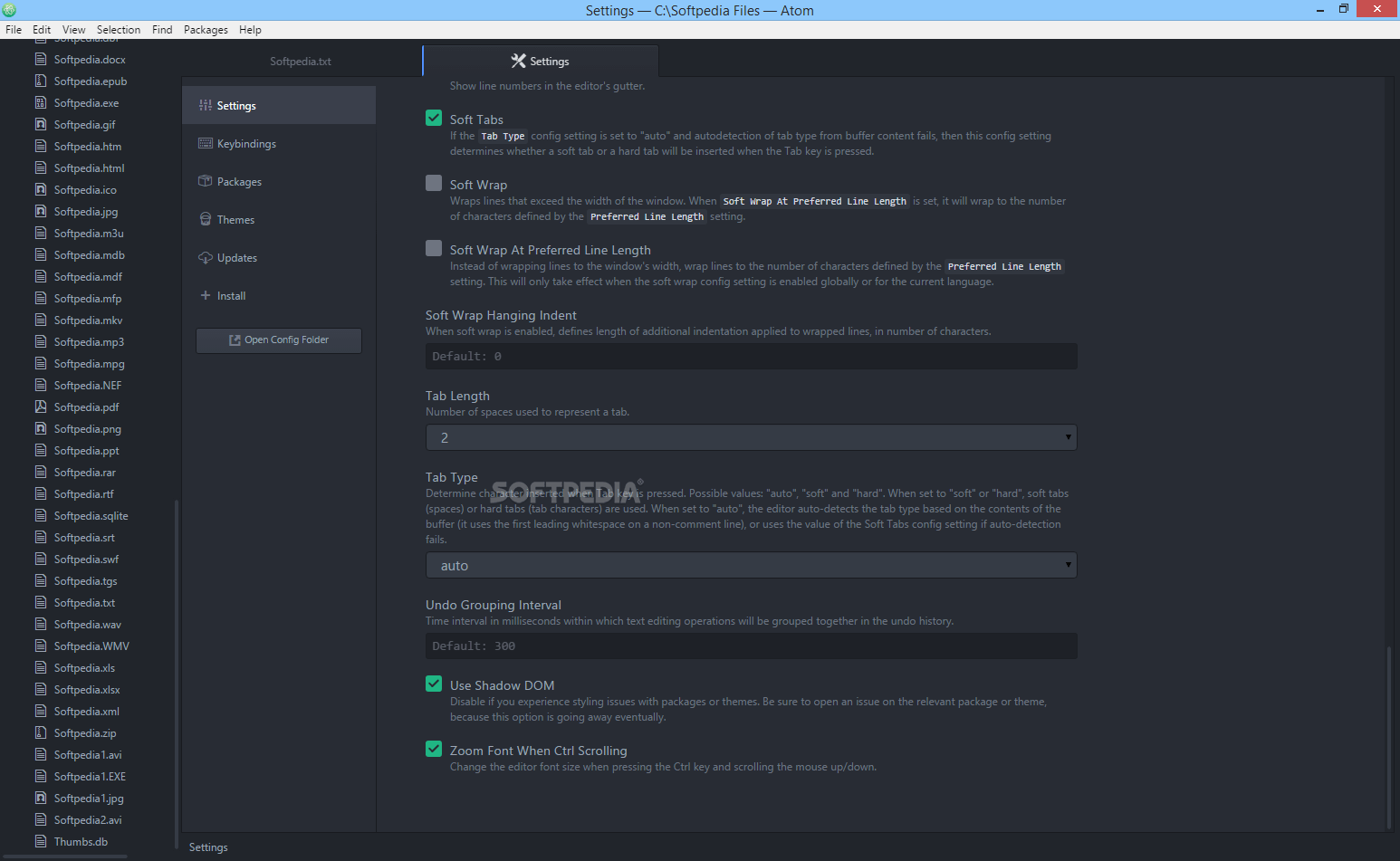Viewport: 1400px width, 861px height.
Task: Click the archive icon of Softpedia.epub
Action: click(41, 81)
